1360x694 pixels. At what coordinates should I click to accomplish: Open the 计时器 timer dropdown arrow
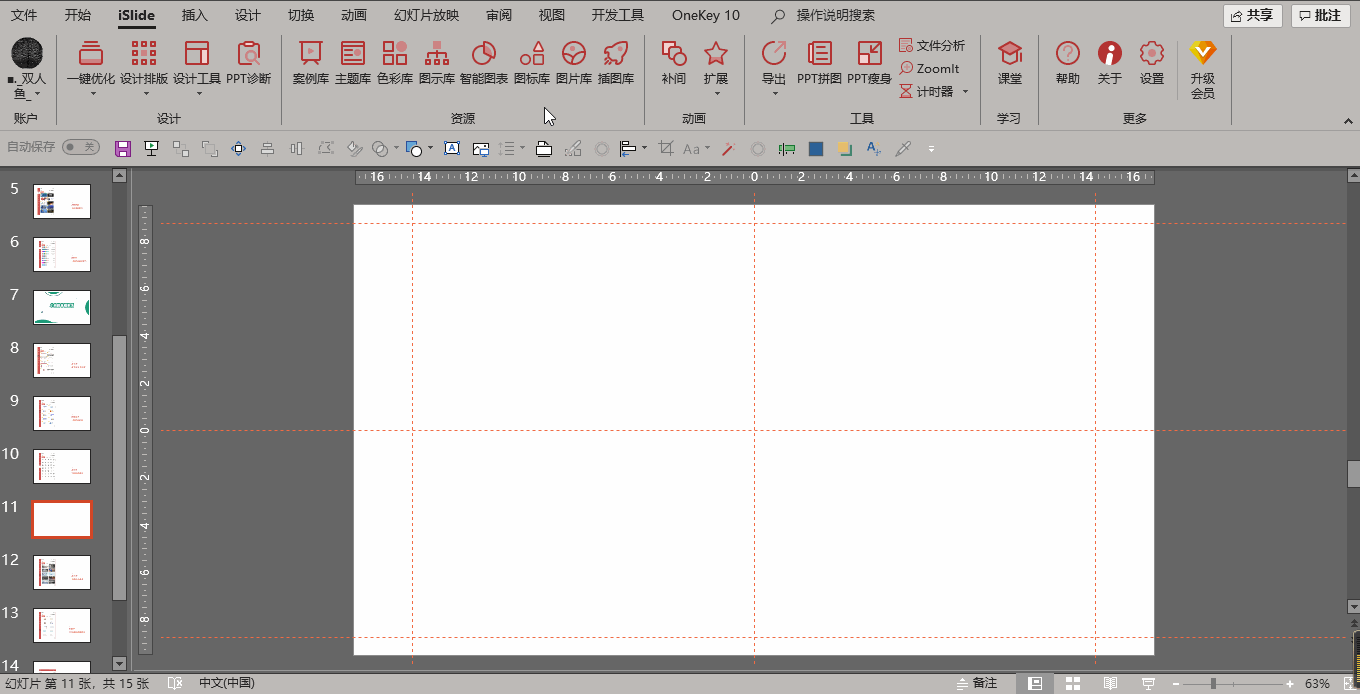click(x=965, y=92)
